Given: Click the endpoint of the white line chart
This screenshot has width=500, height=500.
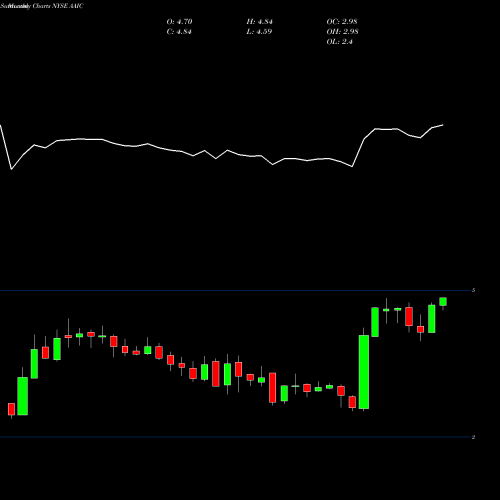Looking at the screenshot, I should [x=443, y=125].
